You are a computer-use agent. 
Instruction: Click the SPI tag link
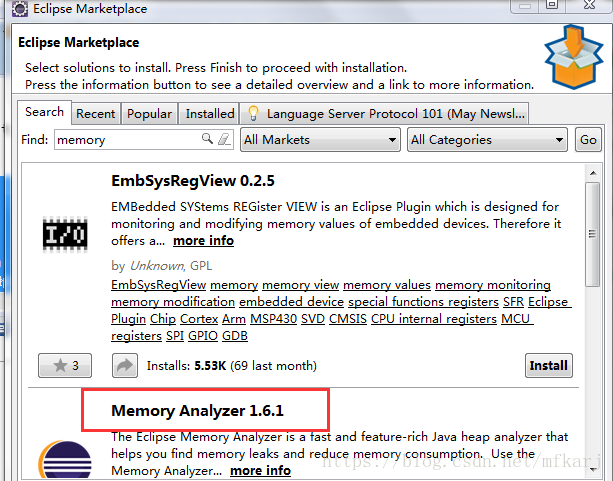pos(175,336)
